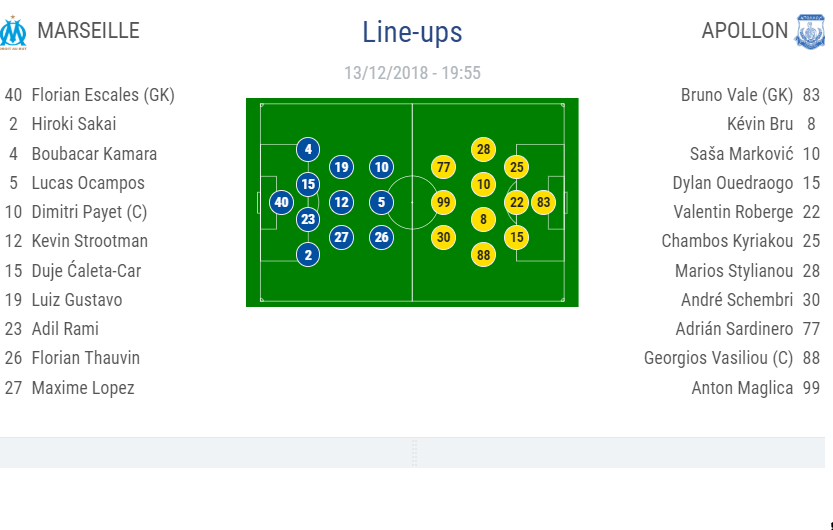Click the dotted drag handle on grey bar
The width and height of the screenshot is (833, 530).
[415, 453]
